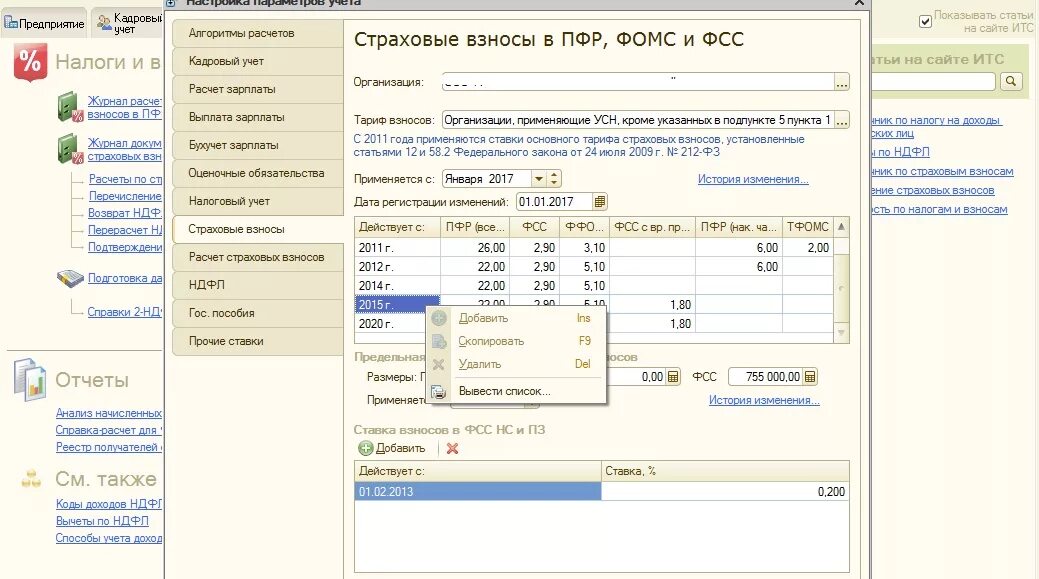Open По страховым взносам link on ИТС panel
This screenshot has height=579, width=1039.
click(x=943, y=171)
